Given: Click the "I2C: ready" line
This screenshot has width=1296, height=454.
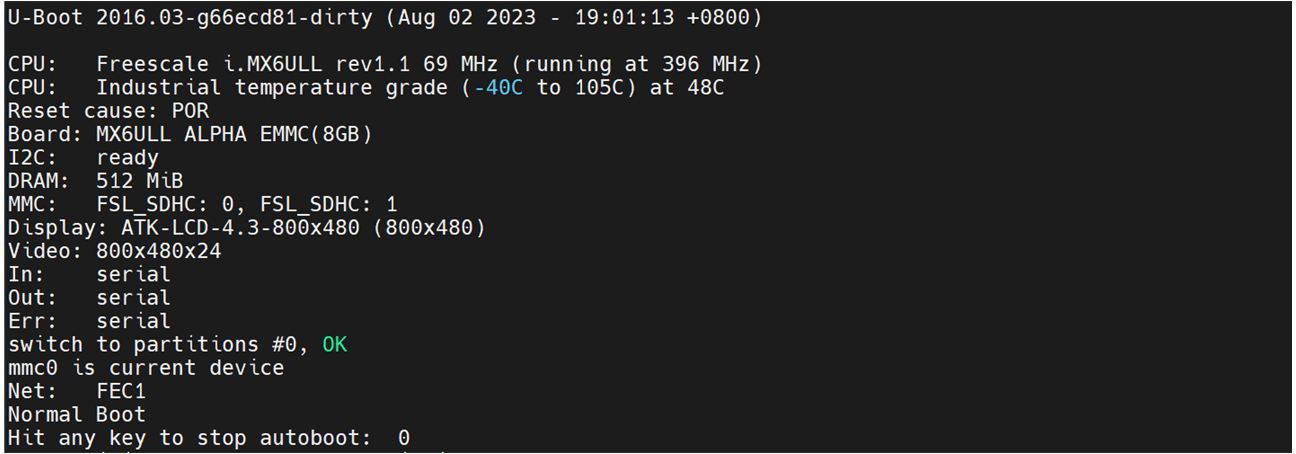Looking at the screenshot, I should (x=83, y=158).
